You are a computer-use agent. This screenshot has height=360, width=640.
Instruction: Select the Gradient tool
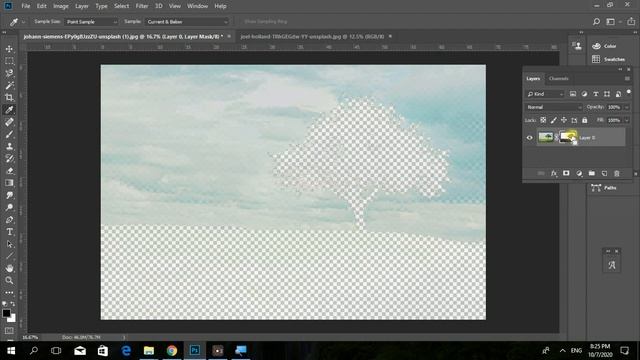click(9, 183)
